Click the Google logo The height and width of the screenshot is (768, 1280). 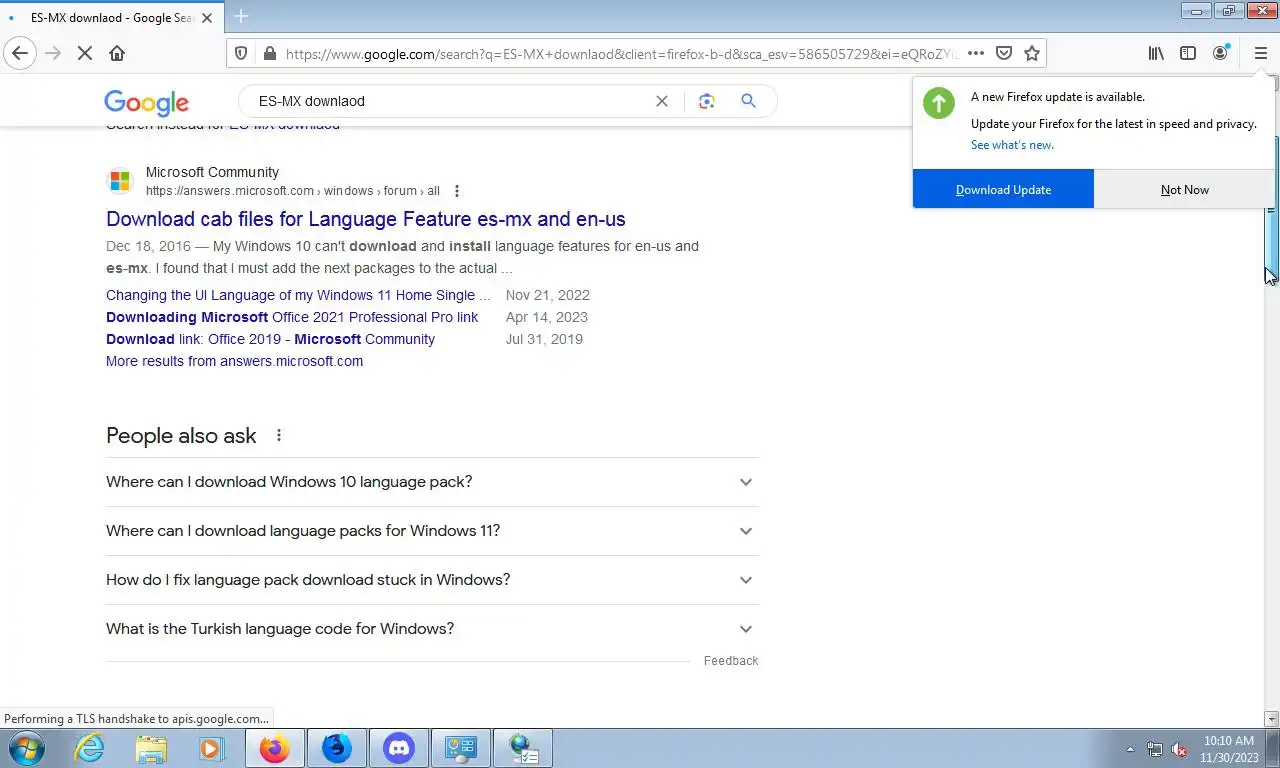pyautogui.click(x=146, y=102)
